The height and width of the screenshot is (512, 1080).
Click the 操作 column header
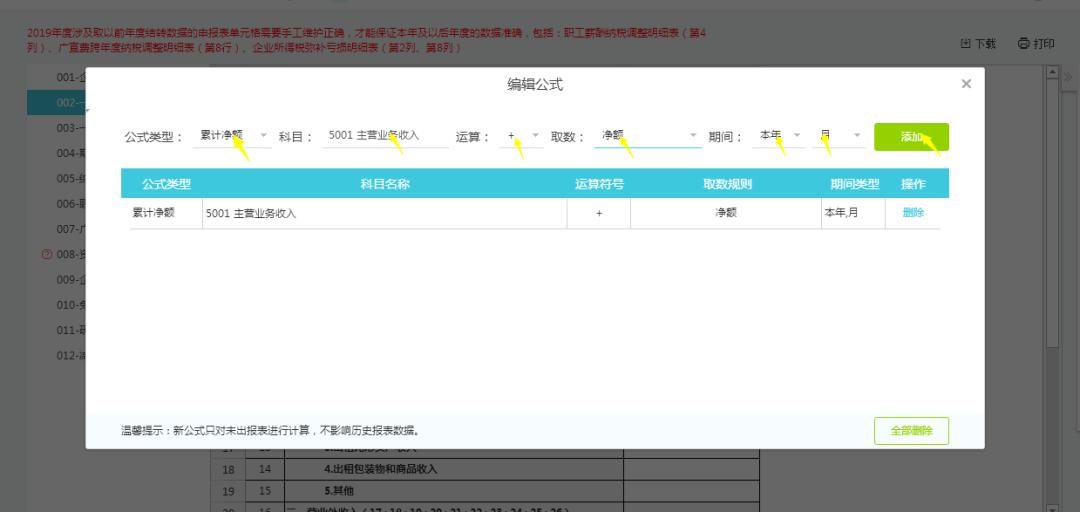pyautogui.click(x=913, y=184)
